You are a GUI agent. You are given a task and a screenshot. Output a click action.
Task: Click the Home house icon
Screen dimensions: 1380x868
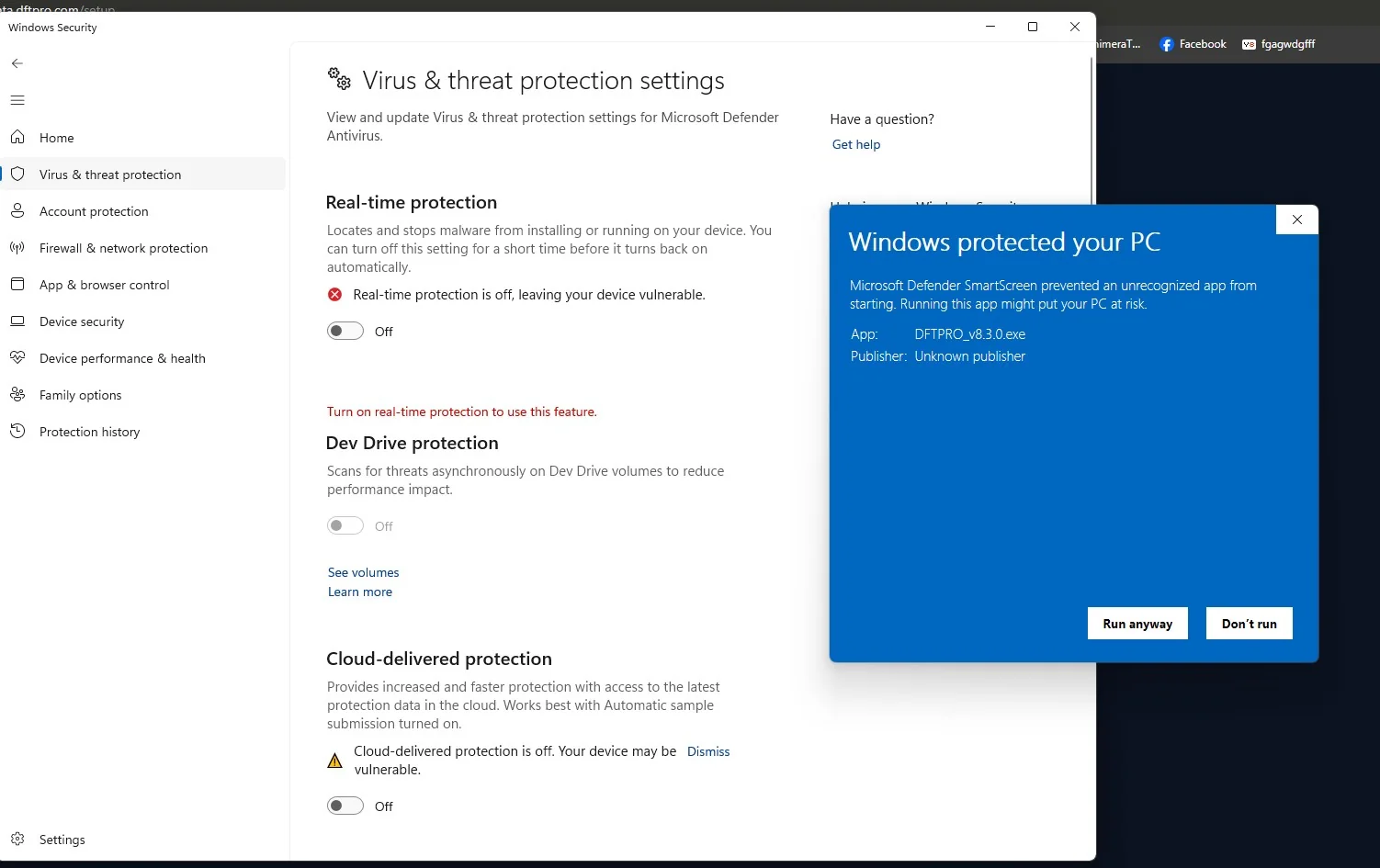pos(17,137)
